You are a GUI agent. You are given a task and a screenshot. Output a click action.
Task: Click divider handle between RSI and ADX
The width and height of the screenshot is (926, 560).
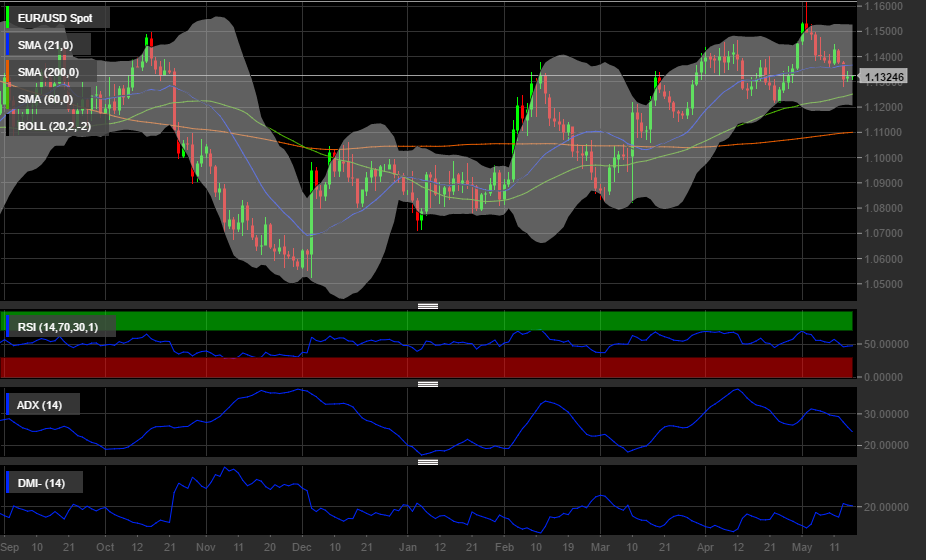click(x=428, y=384)
